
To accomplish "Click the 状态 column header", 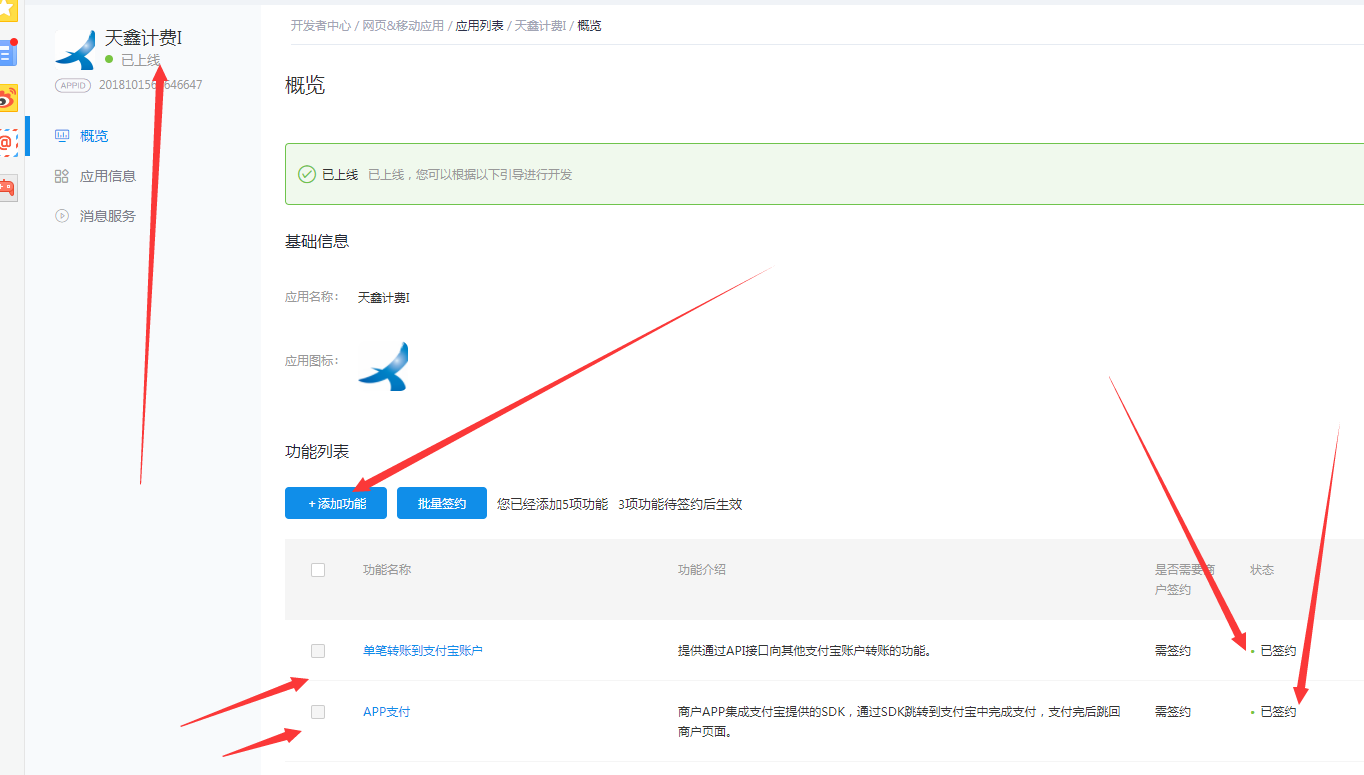I will coord(1262,570).
